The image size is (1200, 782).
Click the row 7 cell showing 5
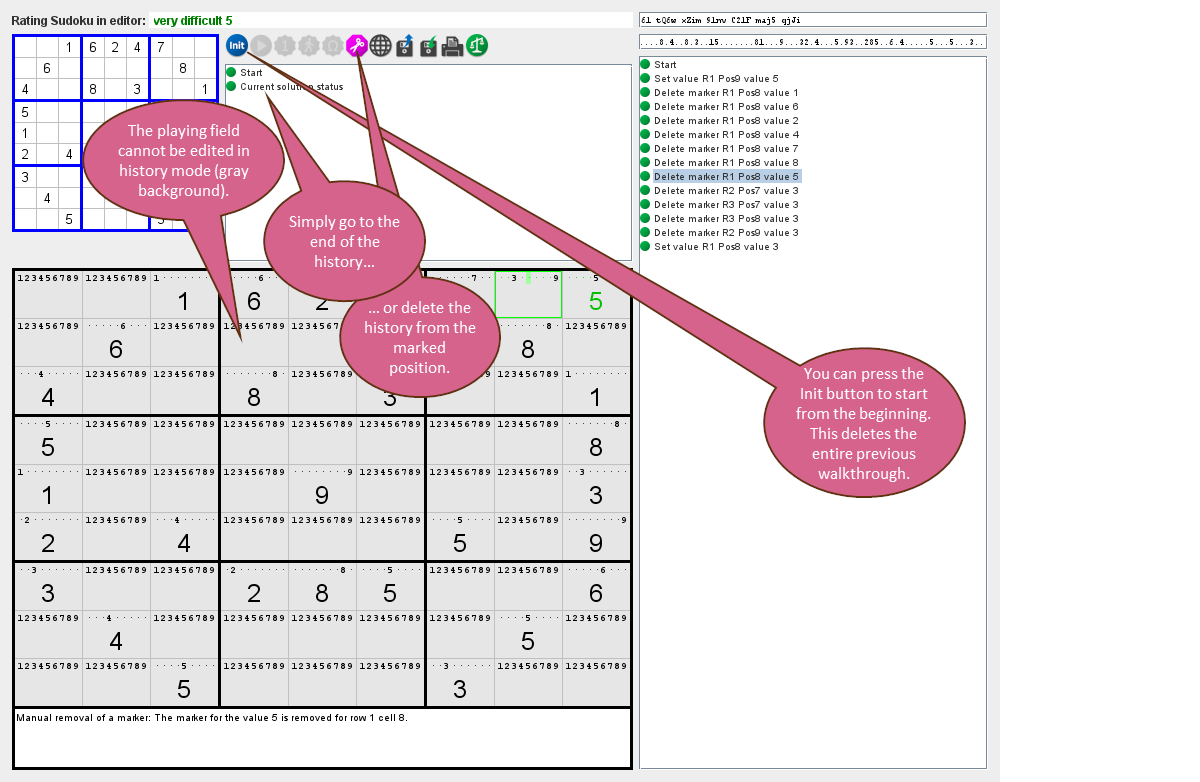tap(390, 588)
